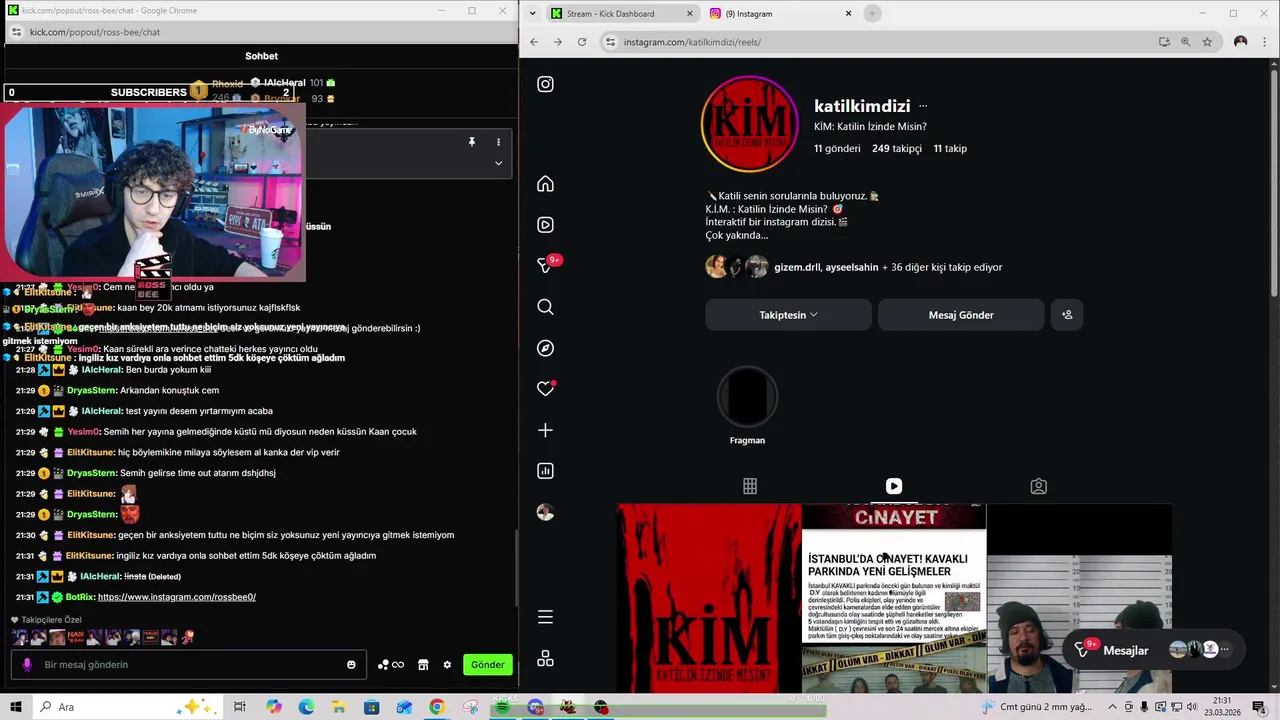Click Yesim0 username in Semih message
The image size is (1280, 720).
(x=83, y=432)
